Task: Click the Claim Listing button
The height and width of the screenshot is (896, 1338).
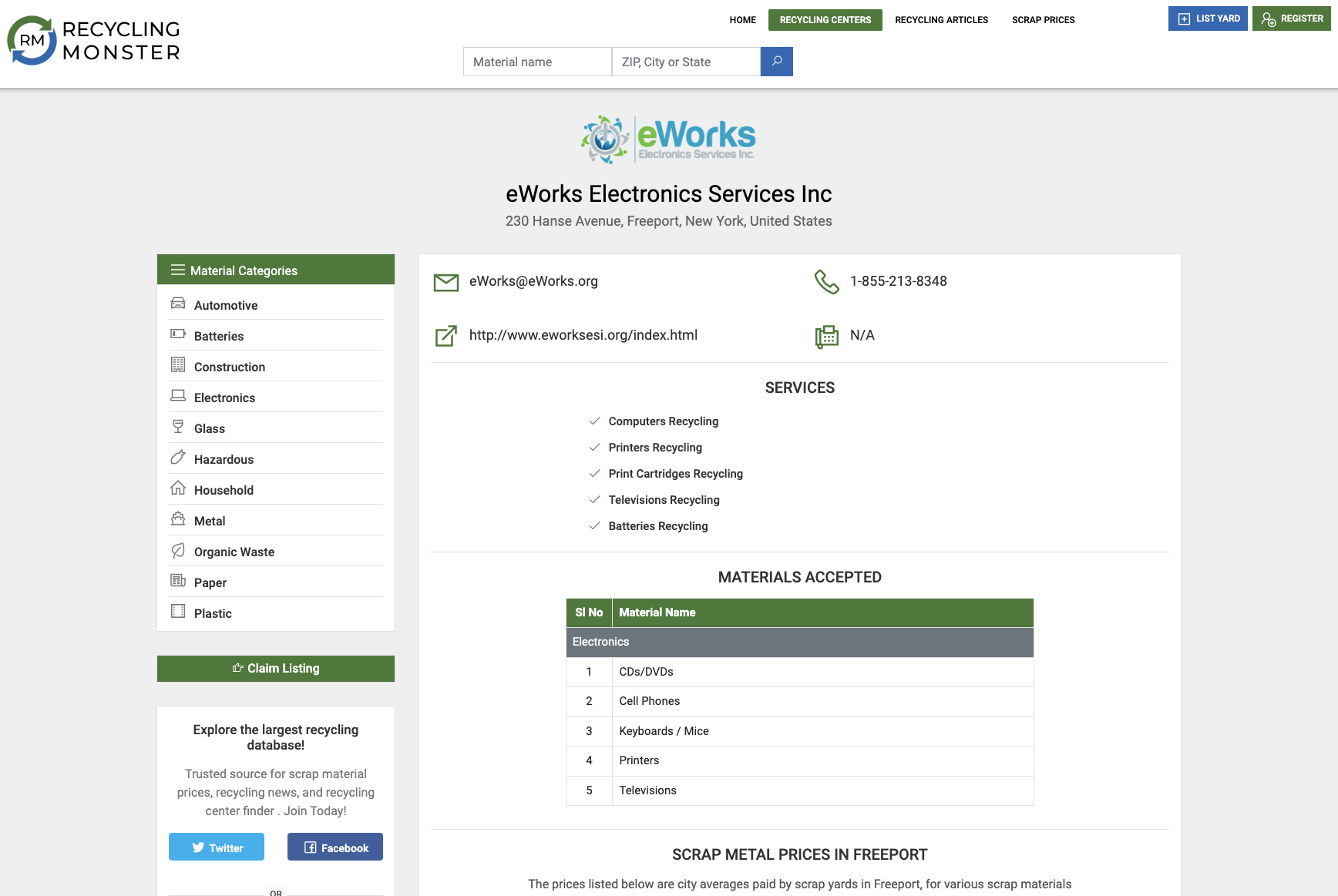Action: tap(276, 669)
